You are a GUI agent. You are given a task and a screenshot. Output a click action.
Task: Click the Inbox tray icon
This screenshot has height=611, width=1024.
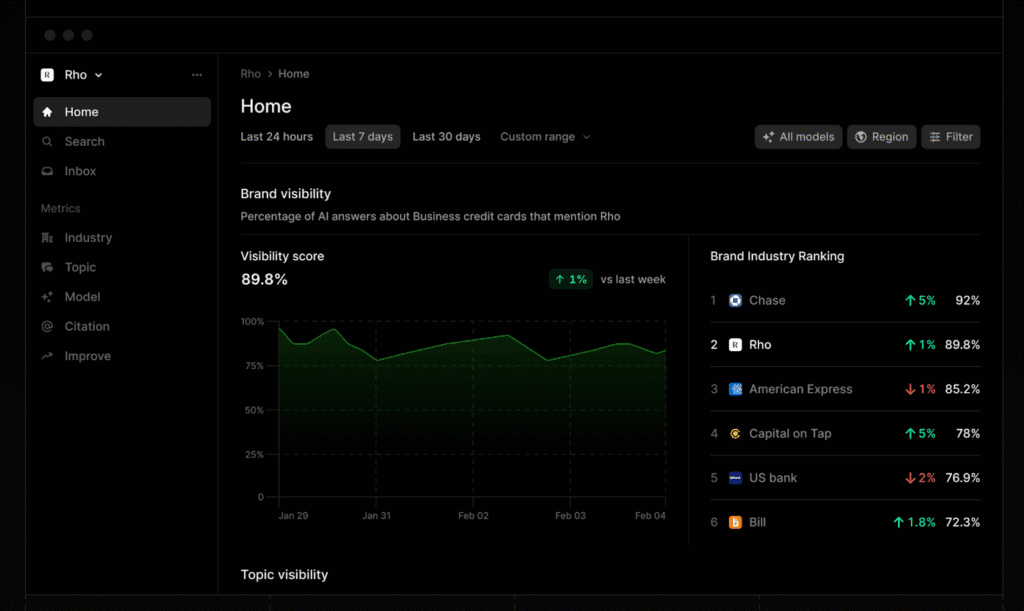click(47, 171)
